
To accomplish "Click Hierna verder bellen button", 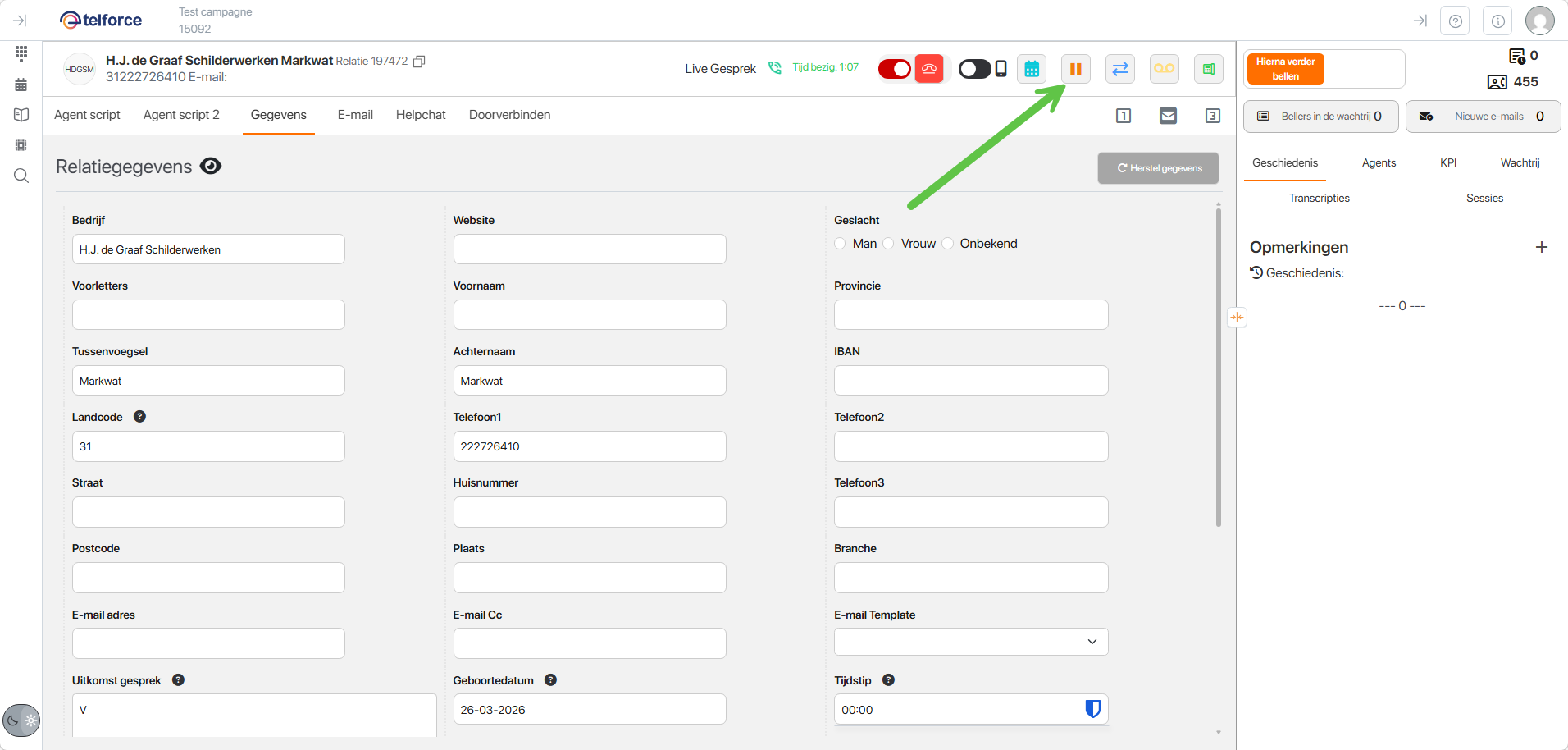I will click(x=1285, y=69).
